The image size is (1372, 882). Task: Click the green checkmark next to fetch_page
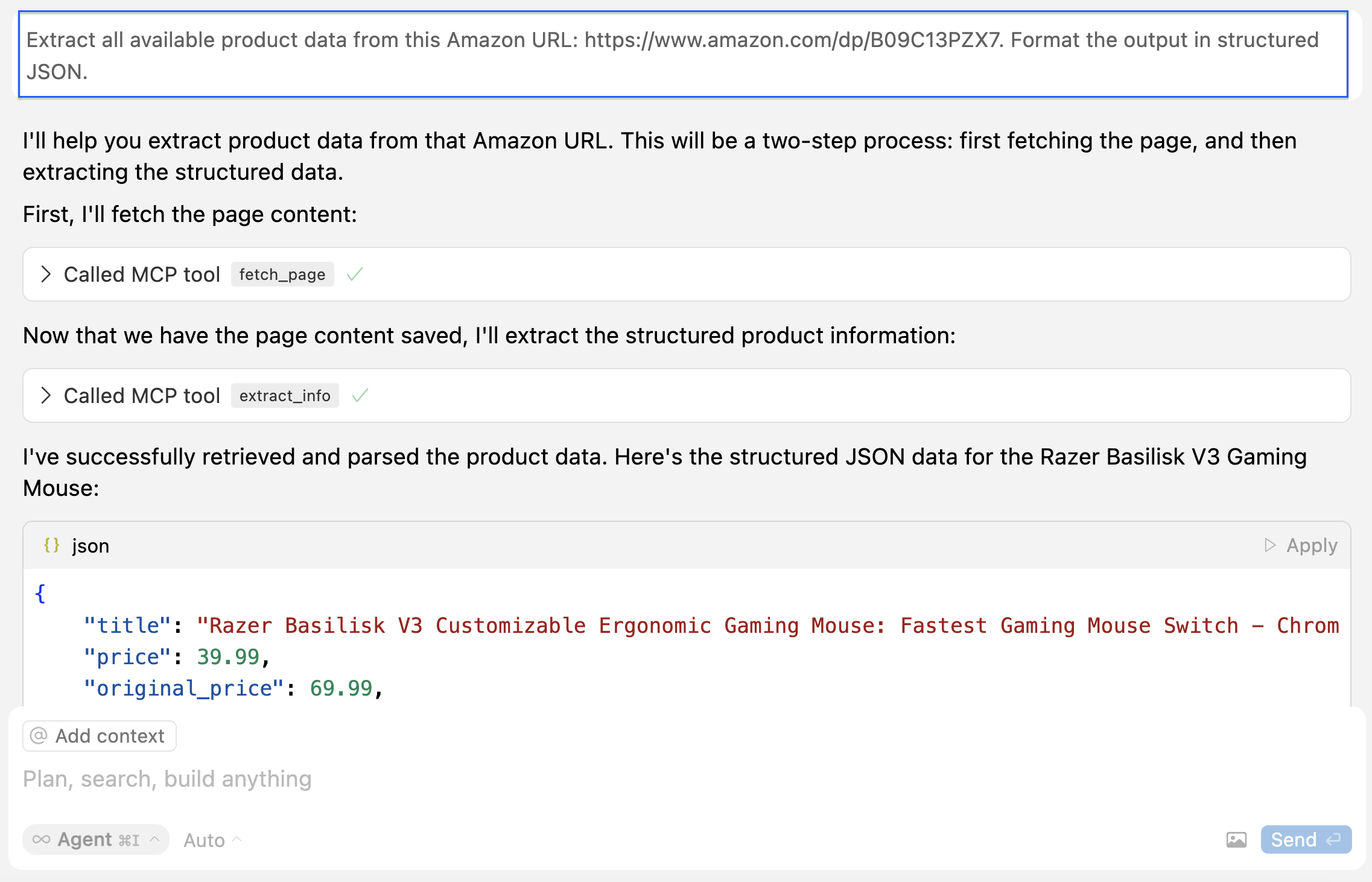(355, 274)
